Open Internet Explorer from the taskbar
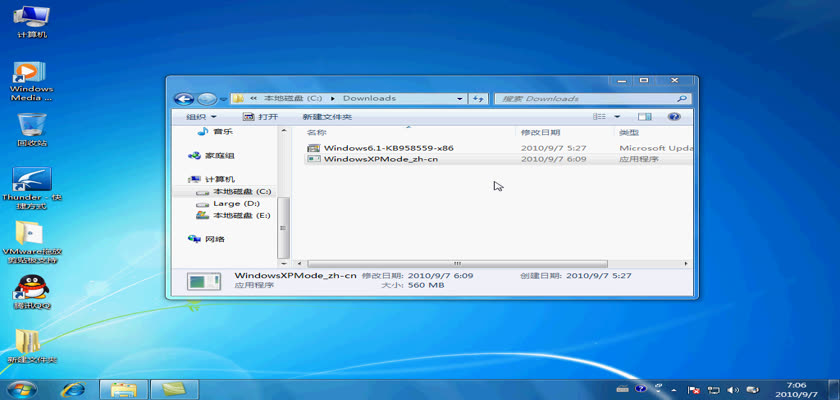Image resolution: width=840 pixels, height=400 pixels. pos(72,388)
